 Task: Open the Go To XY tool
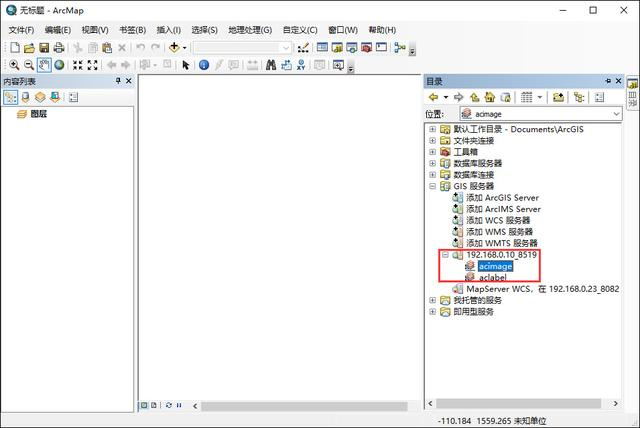(x=301, y=65)
